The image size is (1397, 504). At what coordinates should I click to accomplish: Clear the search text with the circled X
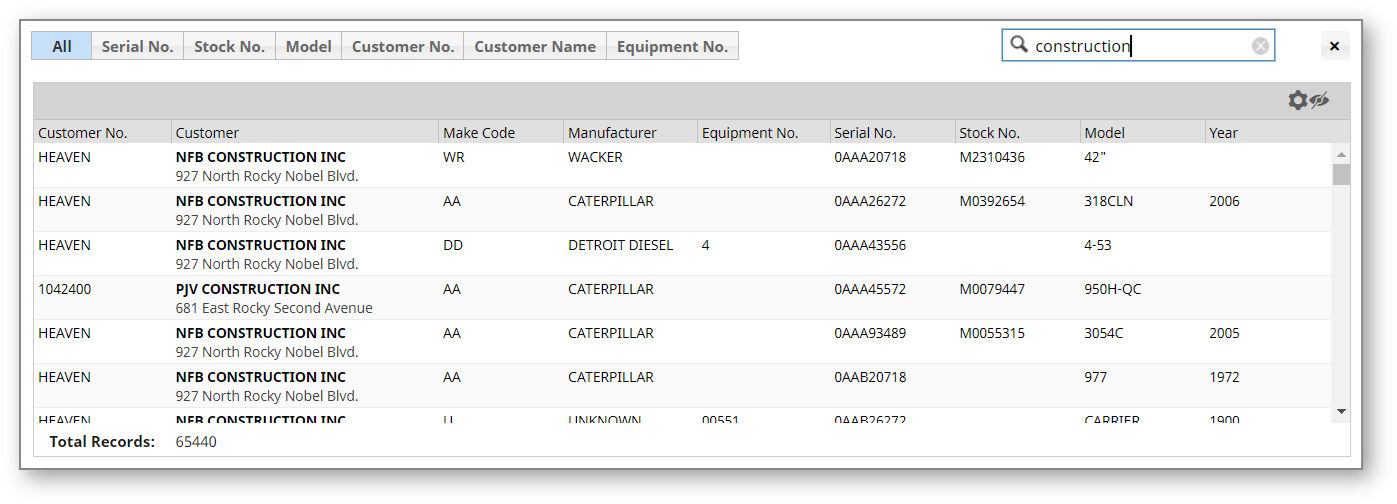(x=1260, y=46)
